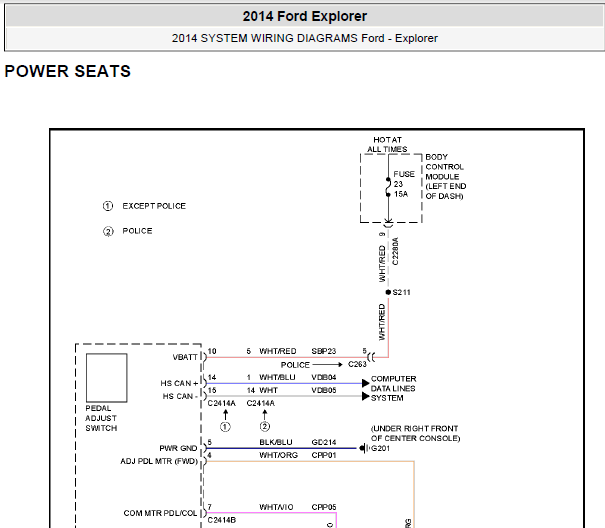Viewport: 605px width, 528px height.
Task: Click the G201 ground label
Action: tap(380, 448)
